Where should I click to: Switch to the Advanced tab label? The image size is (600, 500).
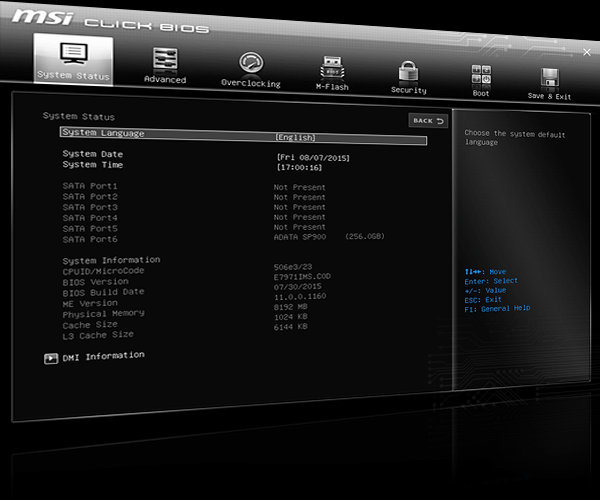[x=164, y=80]
